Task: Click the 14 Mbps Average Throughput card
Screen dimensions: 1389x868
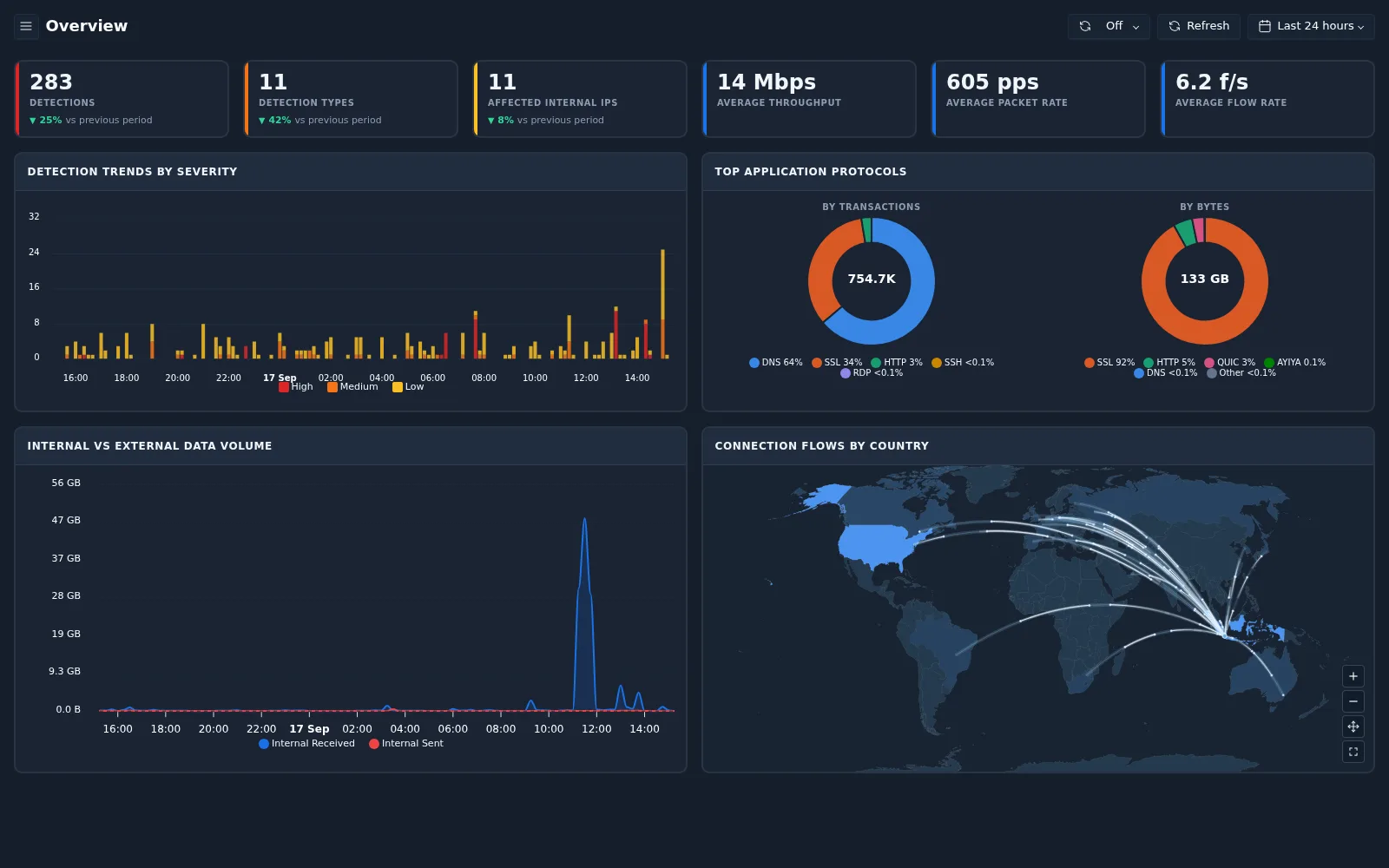Action: [x=809, y=99]
